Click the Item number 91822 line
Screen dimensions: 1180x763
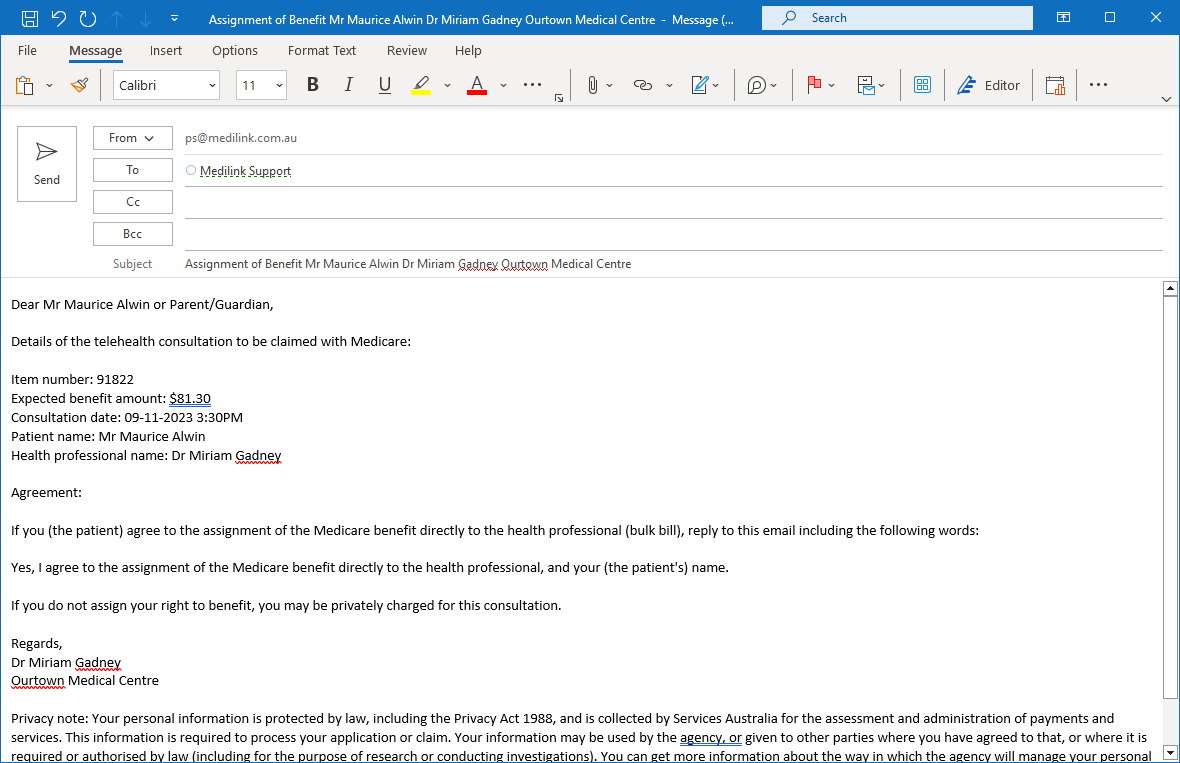(x=72, y=380)
